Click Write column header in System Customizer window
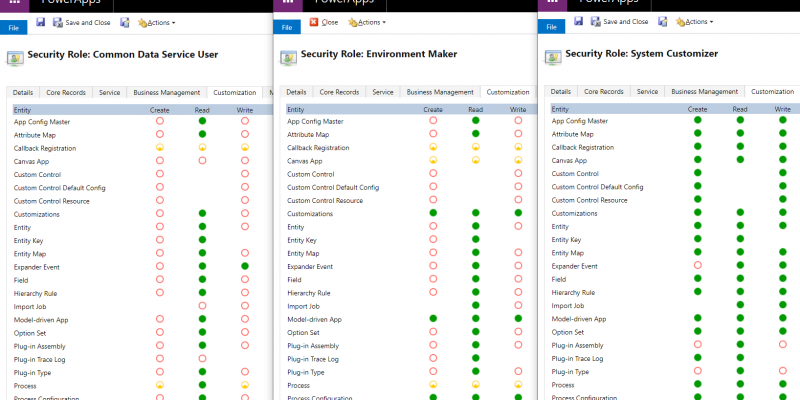 pos(783,109)
